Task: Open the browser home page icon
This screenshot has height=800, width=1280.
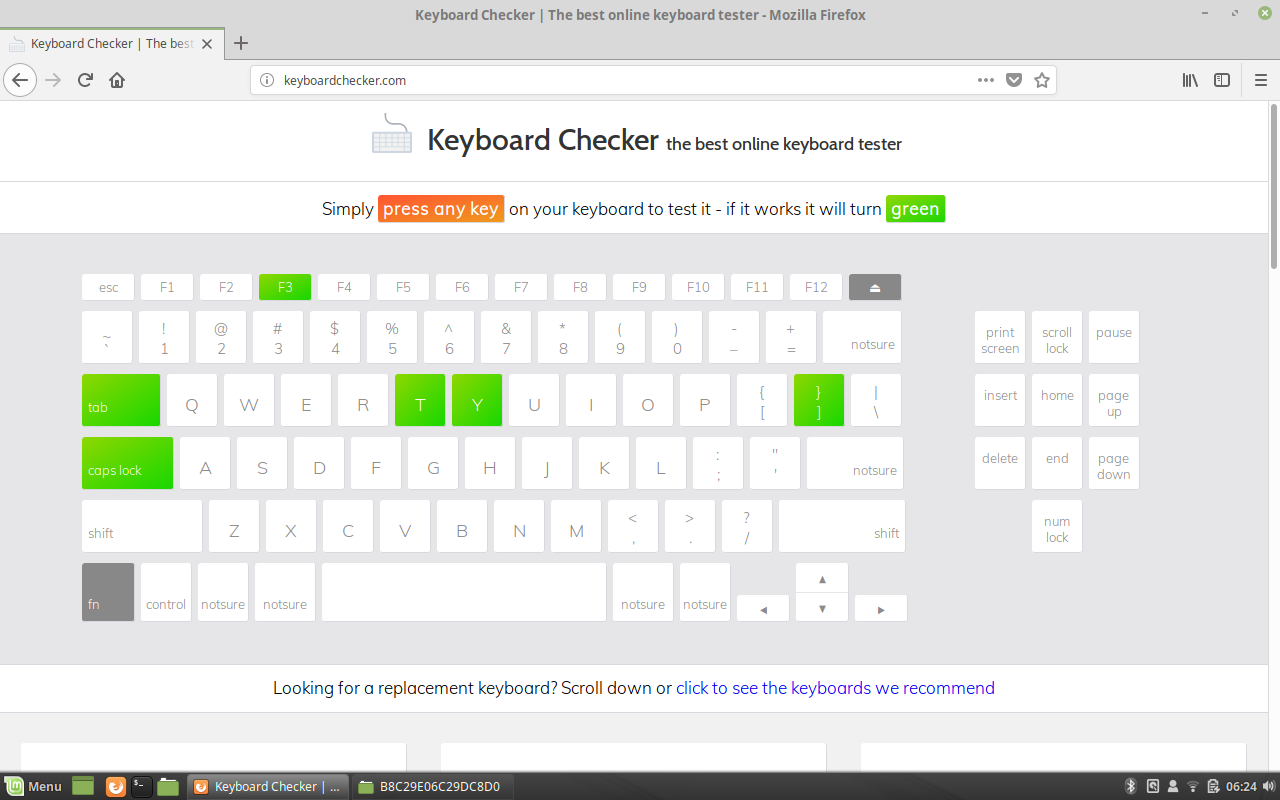Action: point(117,80)
